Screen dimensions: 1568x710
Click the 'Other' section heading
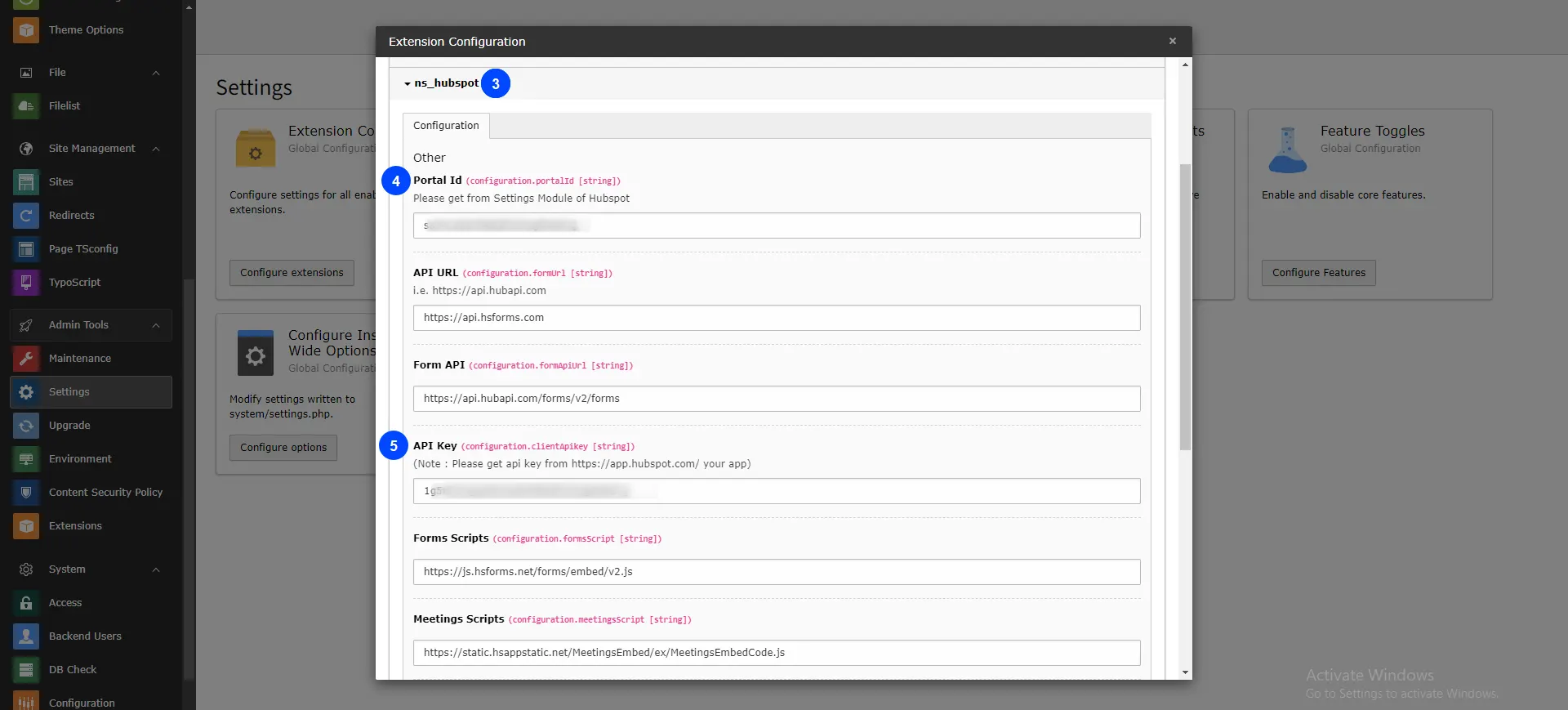point(430,158)
